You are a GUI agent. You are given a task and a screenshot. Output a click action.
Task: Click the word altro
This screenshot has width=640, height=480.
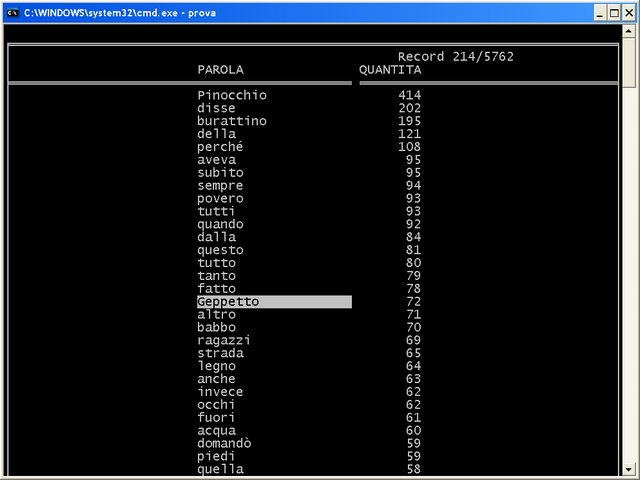(x=216, y=315)
